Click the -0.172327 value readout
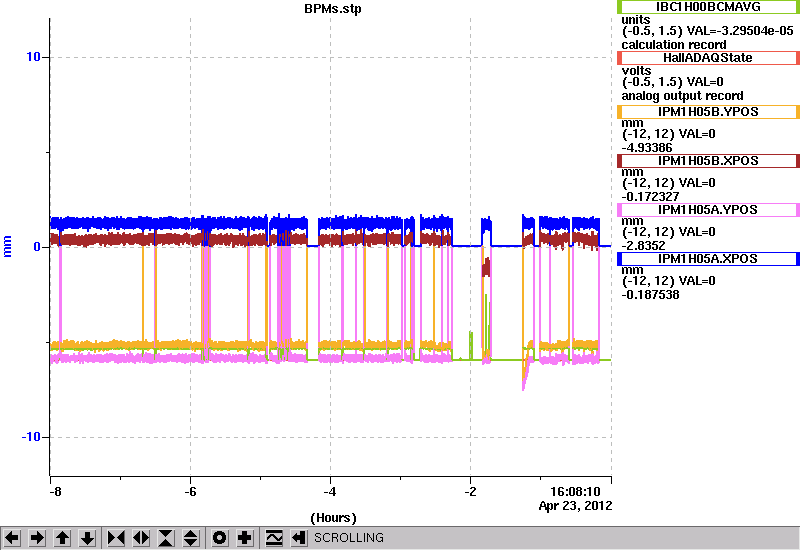 coord(650,197)
